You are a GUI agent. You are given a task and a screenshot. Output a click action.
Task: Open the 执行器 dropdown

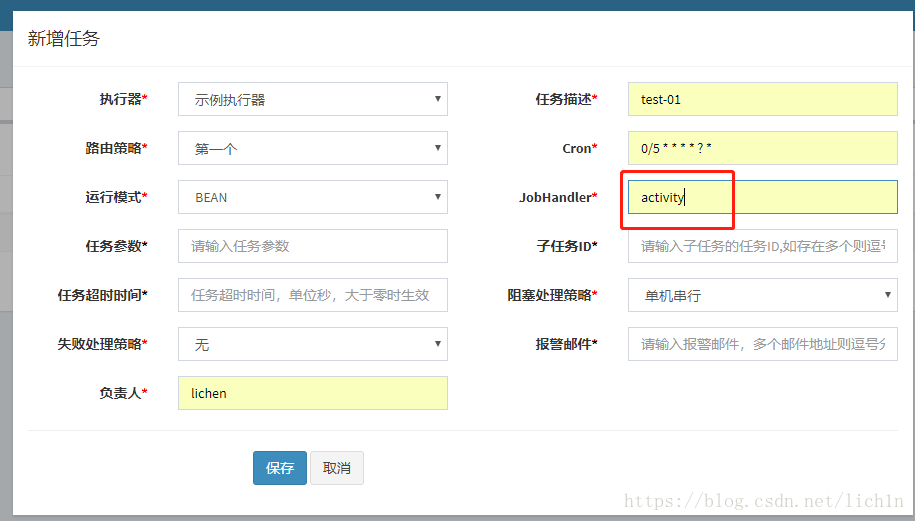point(312,99)
